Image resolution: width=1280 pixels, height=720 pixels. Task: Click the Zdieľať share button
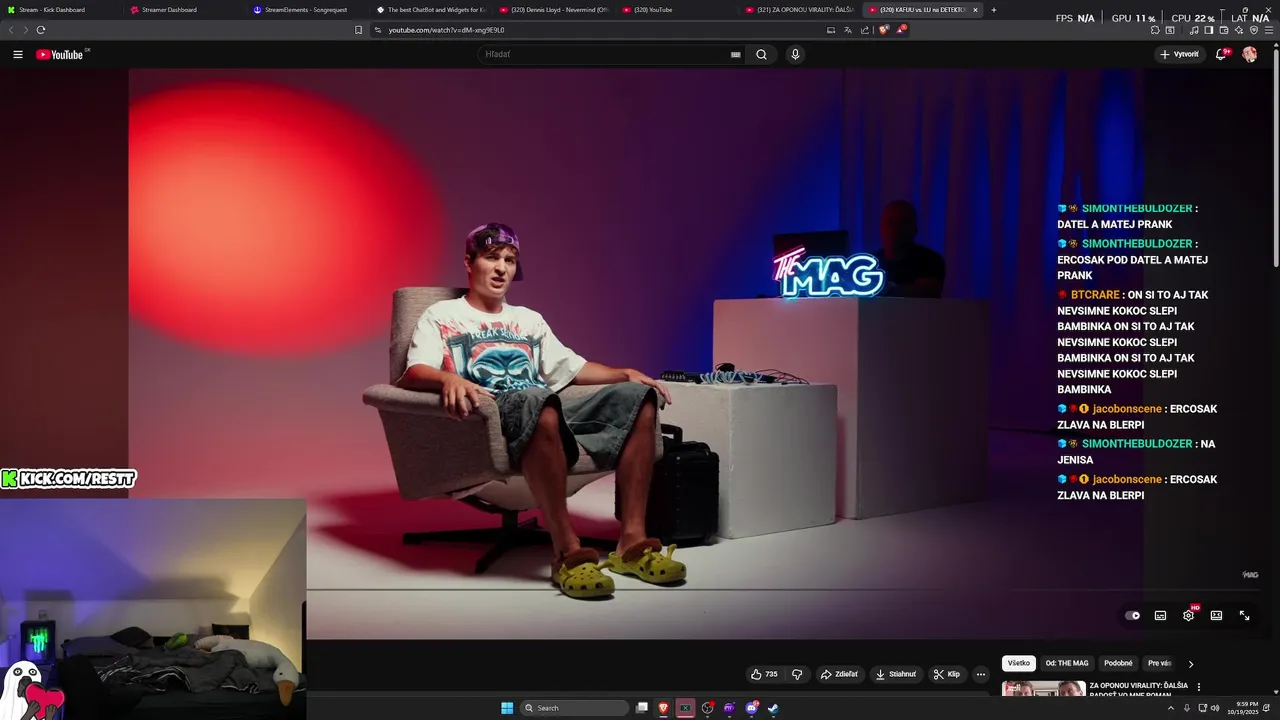click(x=839, y=674)
